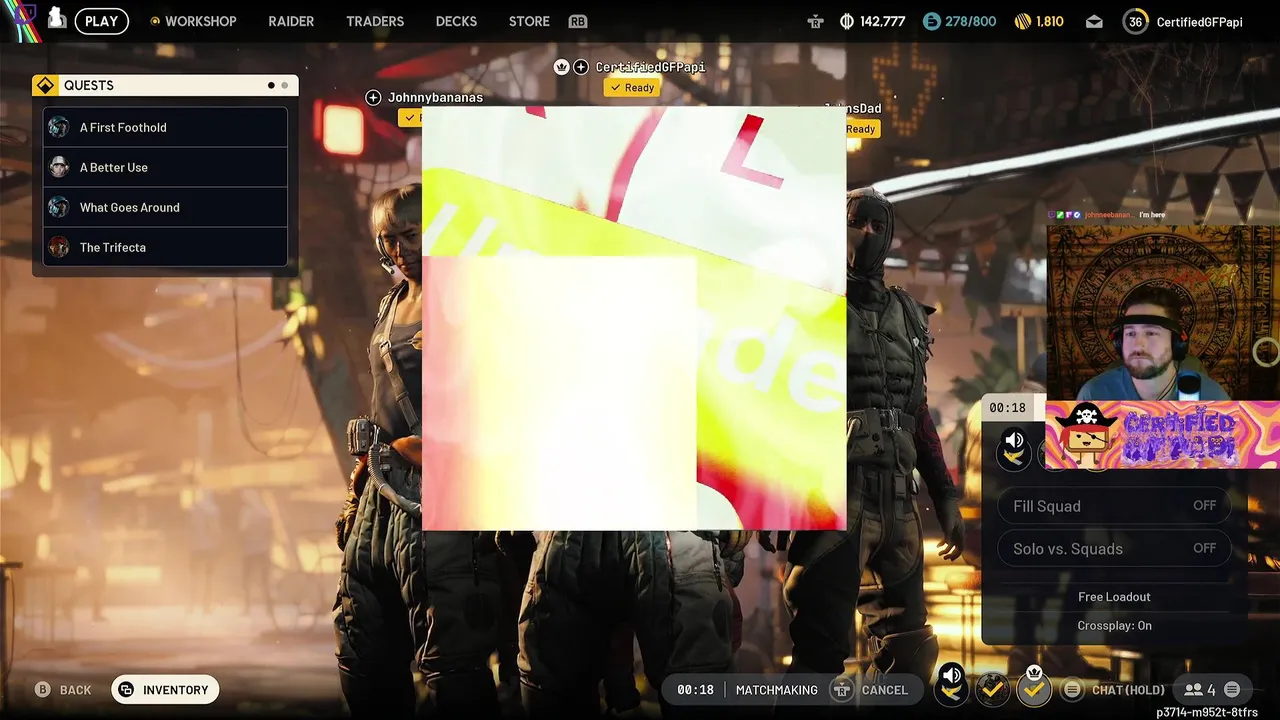Open the CertifiedGFPapi profile name in the top bar
The width and height of the screenshot is (1280, 720).
1199,21
